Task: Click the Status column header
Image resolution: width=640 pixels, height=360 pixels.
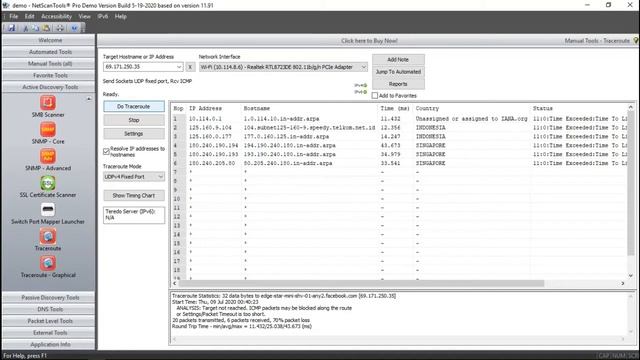Action: click(x=542, y=109)
